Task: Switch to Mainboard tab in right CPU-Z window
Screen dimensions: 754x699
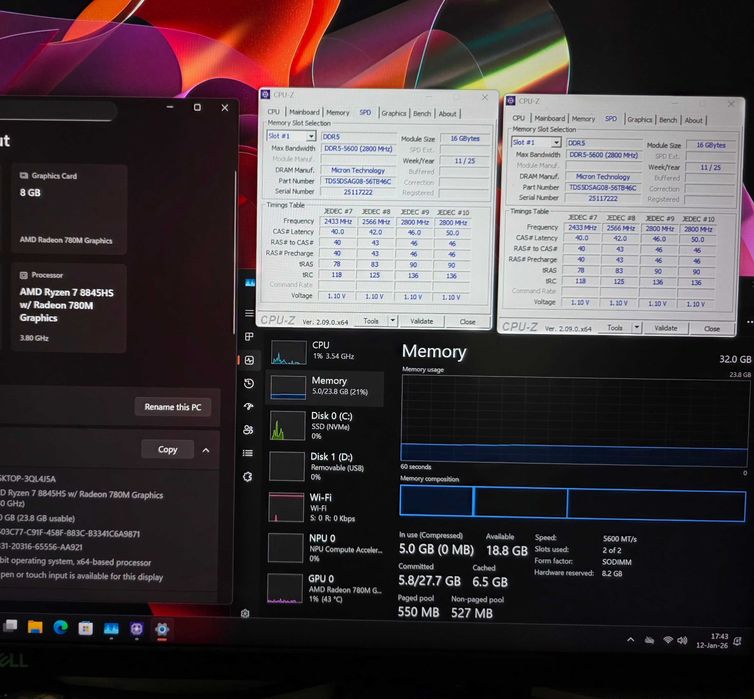Action: pos(550,118)
